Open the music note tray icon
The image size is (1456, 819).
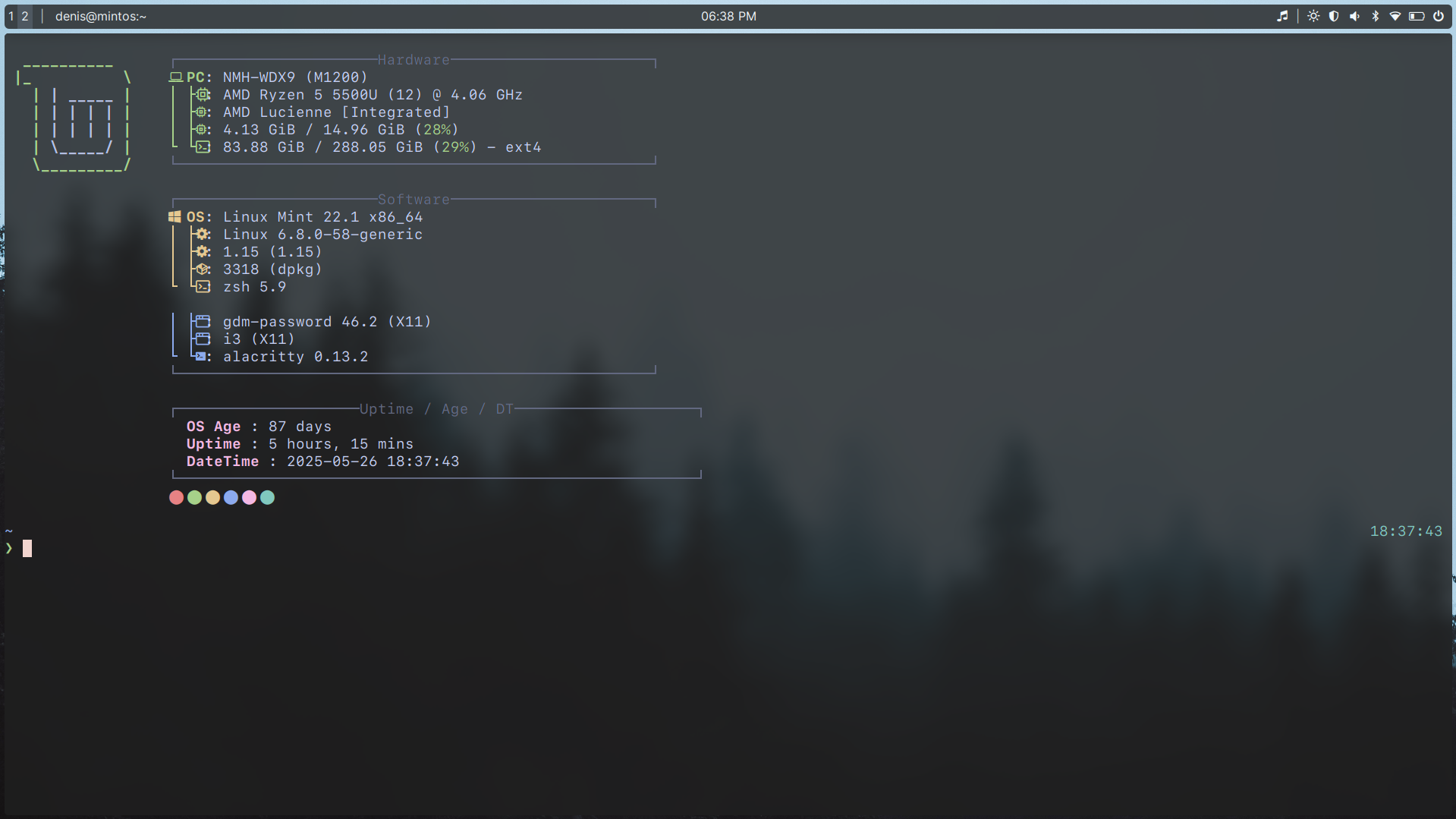coord(1282,16)
